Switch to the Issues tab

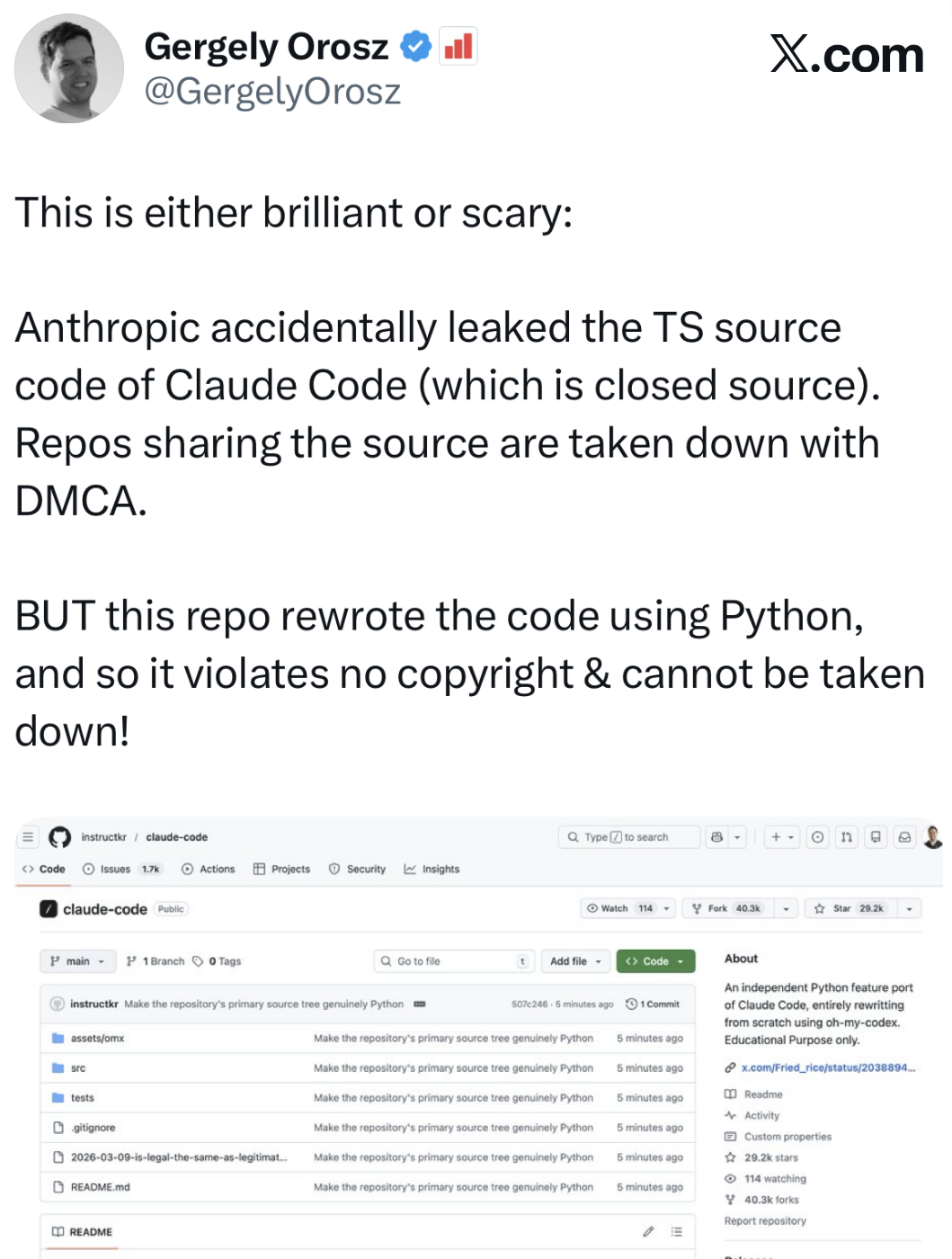pyautogui.click(x=115, y=869)
